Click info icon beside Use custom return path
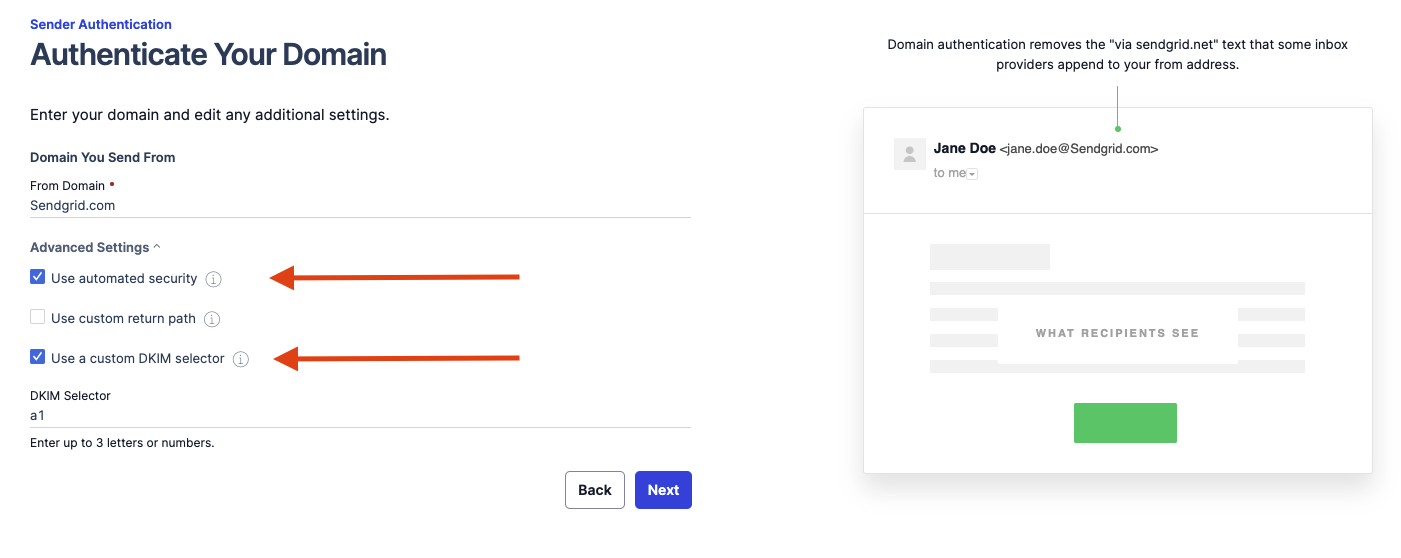 pyautogui.click(x=212, y=319)
